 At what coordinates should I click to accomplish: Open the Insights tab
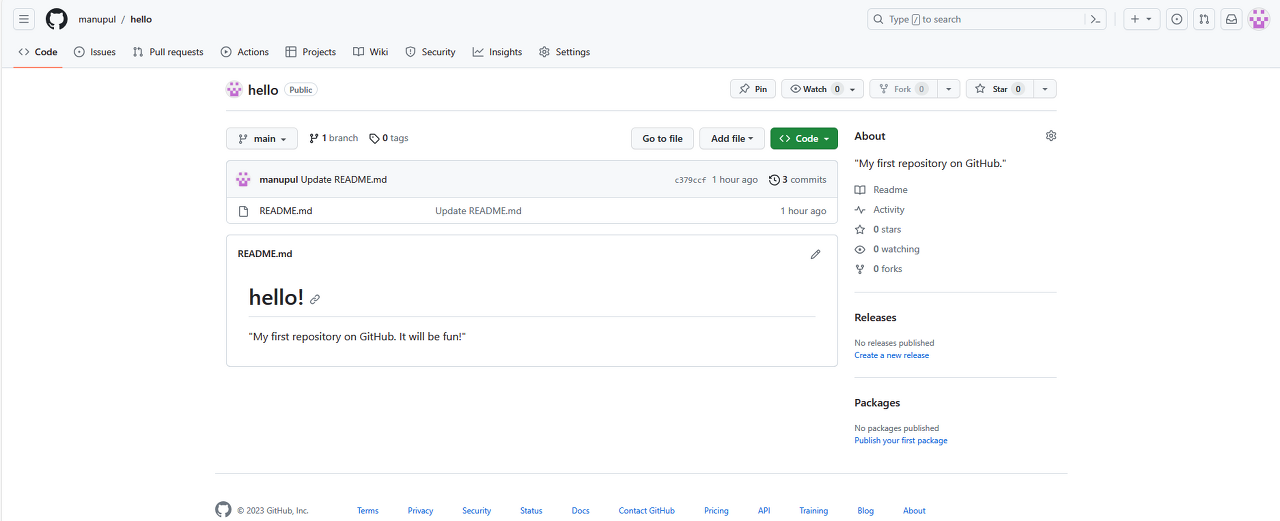[498, 52]
